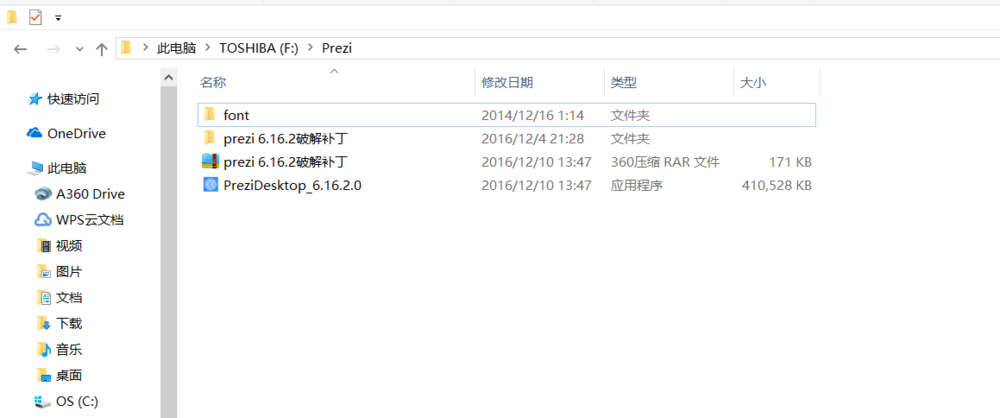Open 文档 in the navigation pane

[x=69, y=298]
